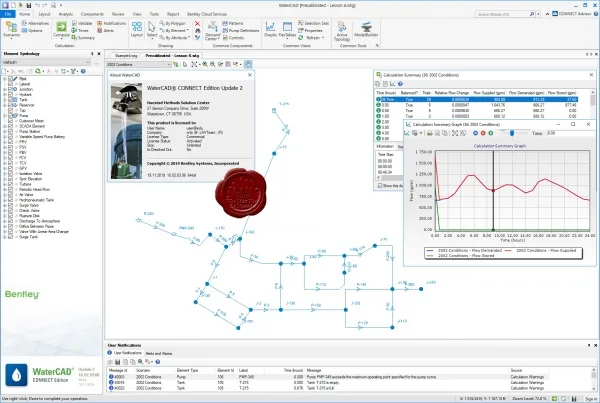Click the red Delete X in Drawing group
This screenshot has width=600, height=403.
[197, 24]
